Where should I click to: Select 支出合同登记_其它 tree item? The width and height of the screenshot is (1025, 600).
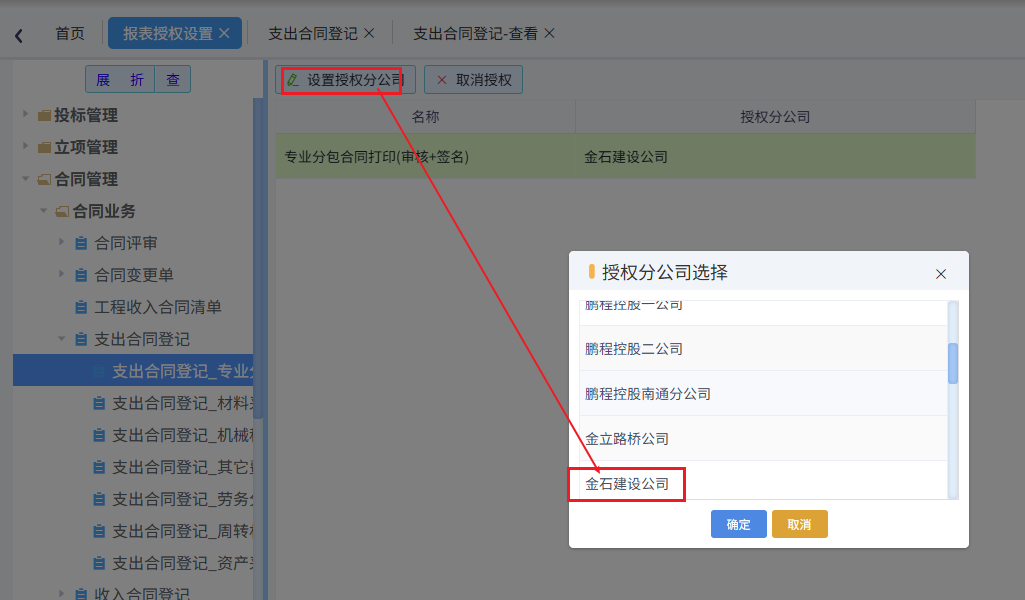pyautogui.click(x=182, y=467)
